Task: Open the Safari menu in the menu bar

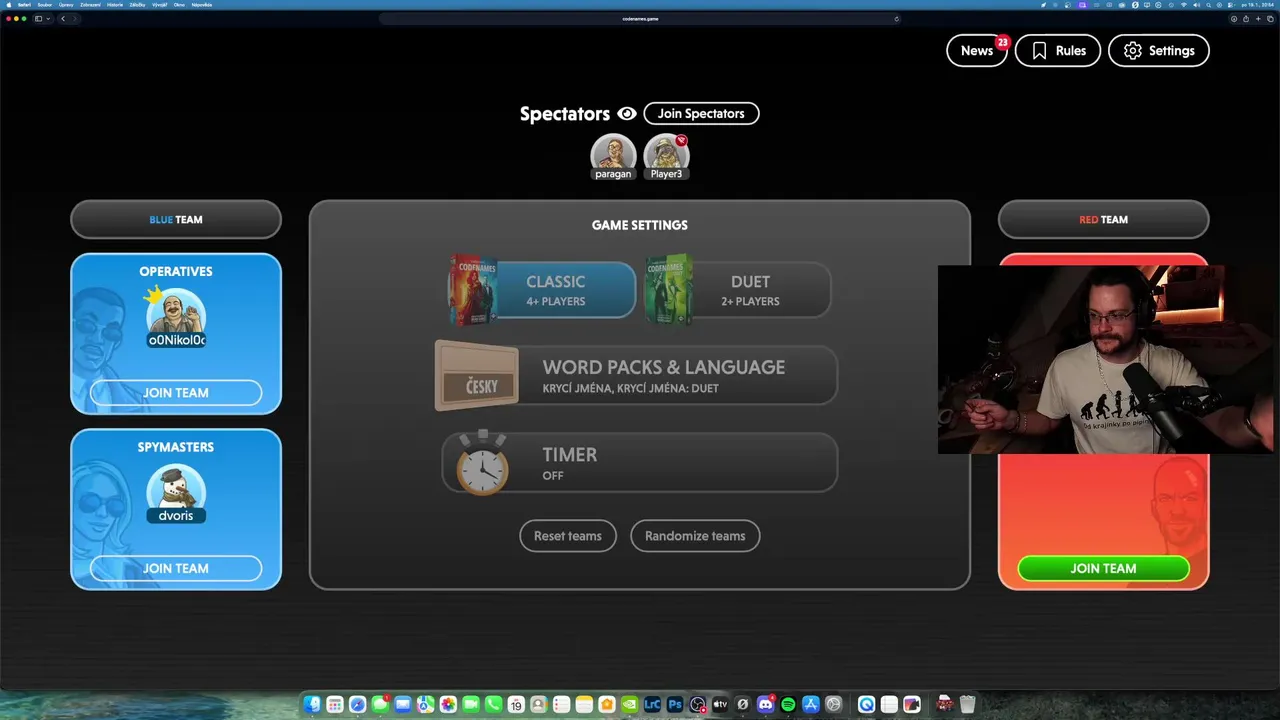Action: pos(24,5)
